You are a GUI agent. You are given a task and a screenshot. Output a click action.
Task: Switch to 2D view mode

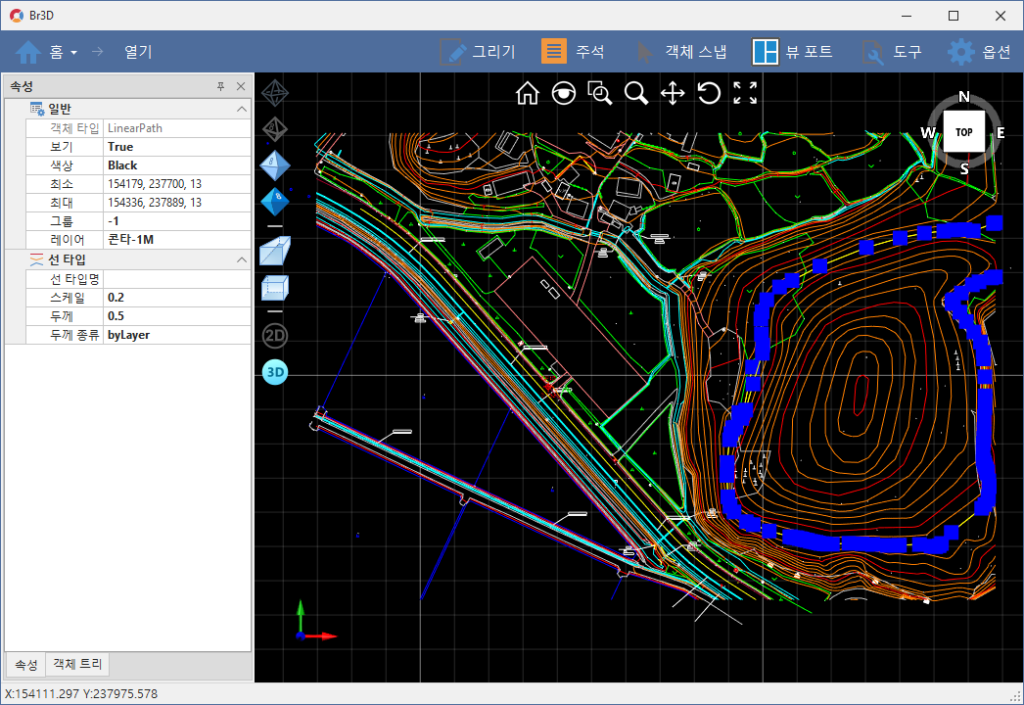274,336
